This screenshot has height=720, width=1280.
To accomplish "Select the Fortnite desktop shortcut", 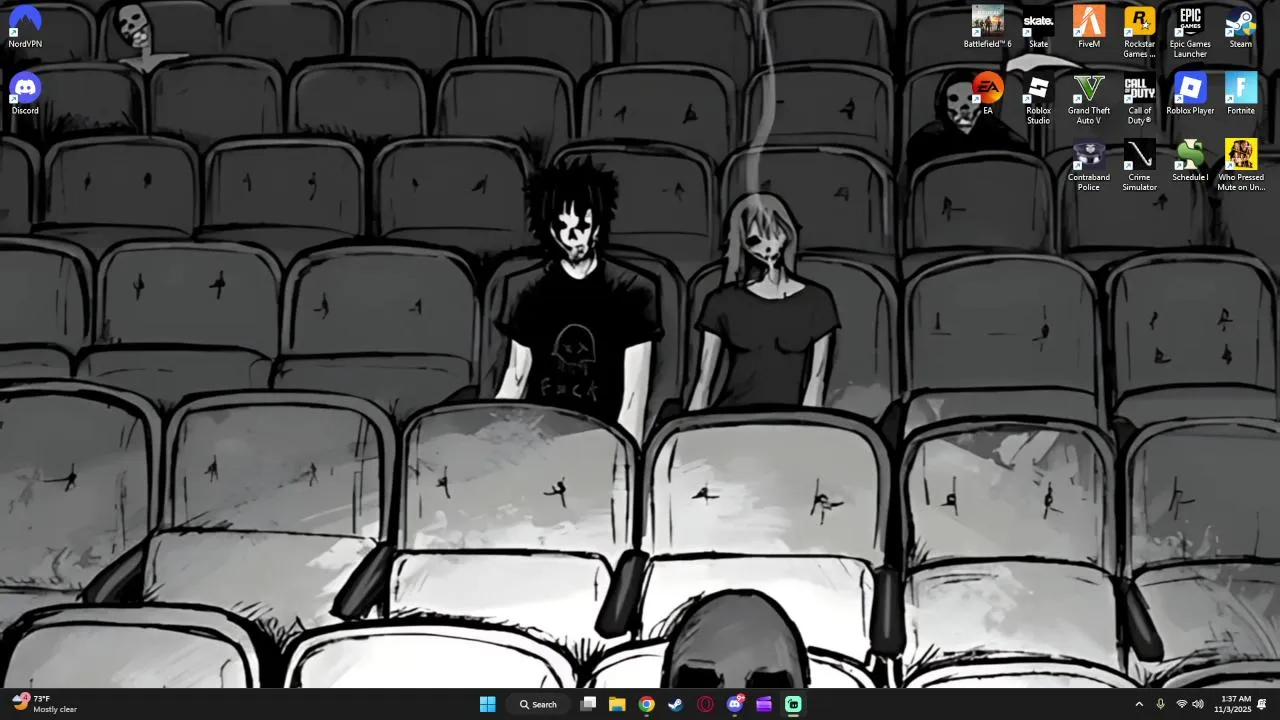I will 1241,94.
